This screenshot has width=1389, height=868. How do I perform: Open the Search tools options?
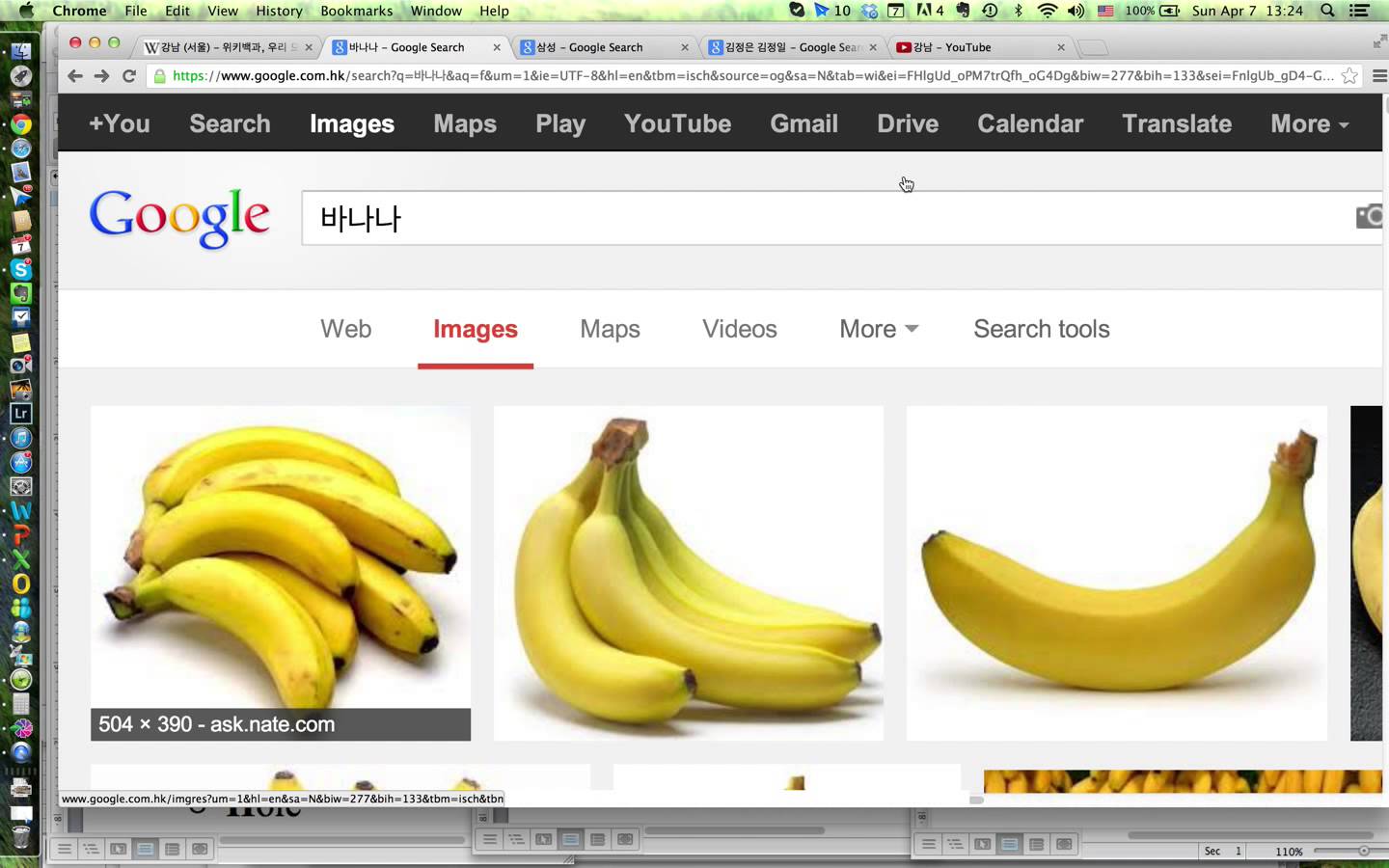(1041, 329)
